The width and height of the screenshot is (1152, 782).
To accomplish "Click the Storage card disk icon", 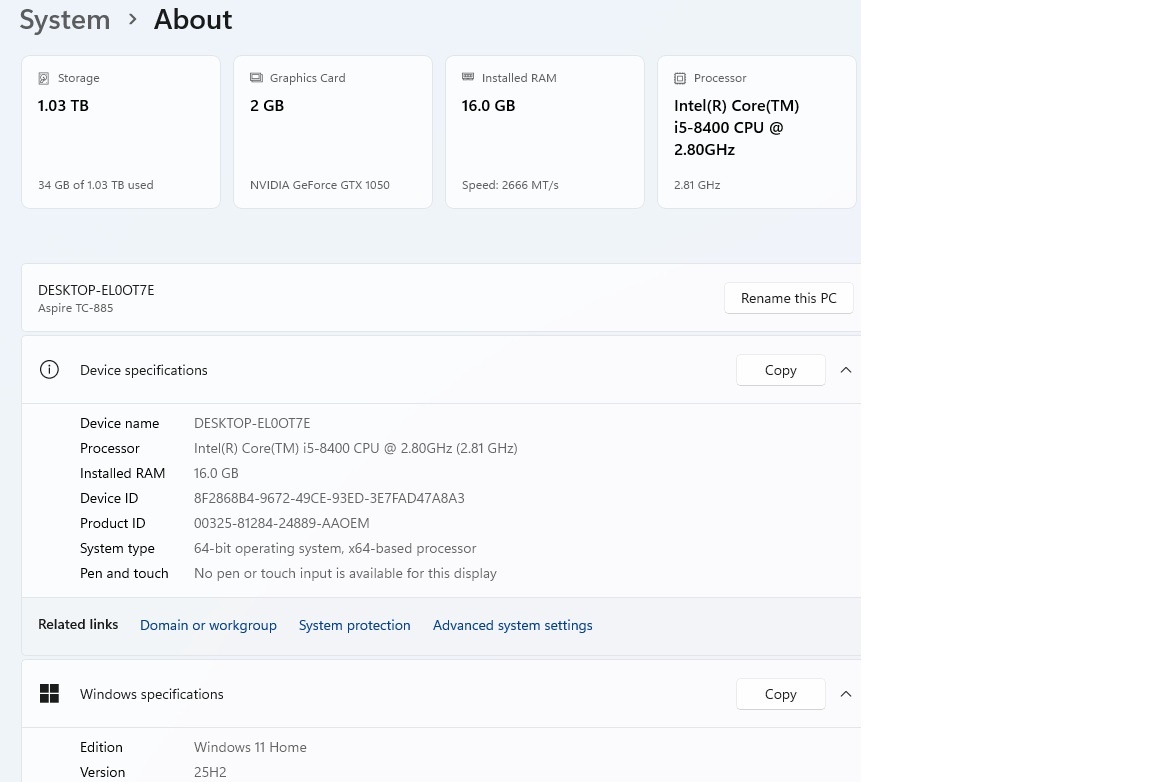I will 43,78.
